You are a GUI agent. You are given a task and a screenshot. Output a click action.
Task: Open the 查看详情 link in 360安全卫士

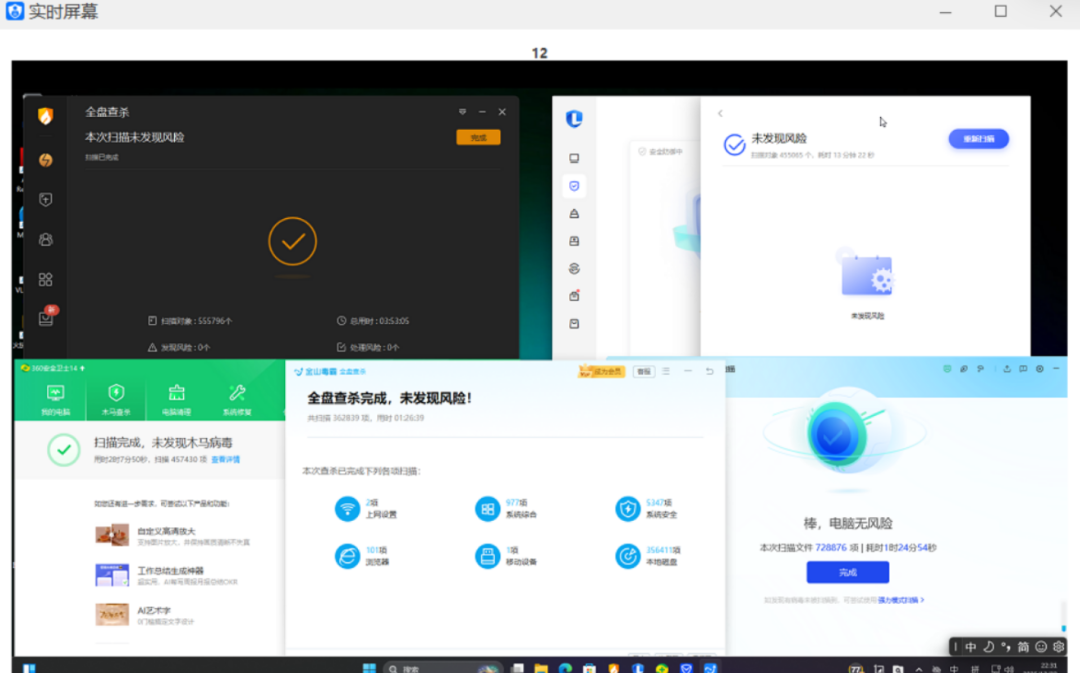pos(226,457)
